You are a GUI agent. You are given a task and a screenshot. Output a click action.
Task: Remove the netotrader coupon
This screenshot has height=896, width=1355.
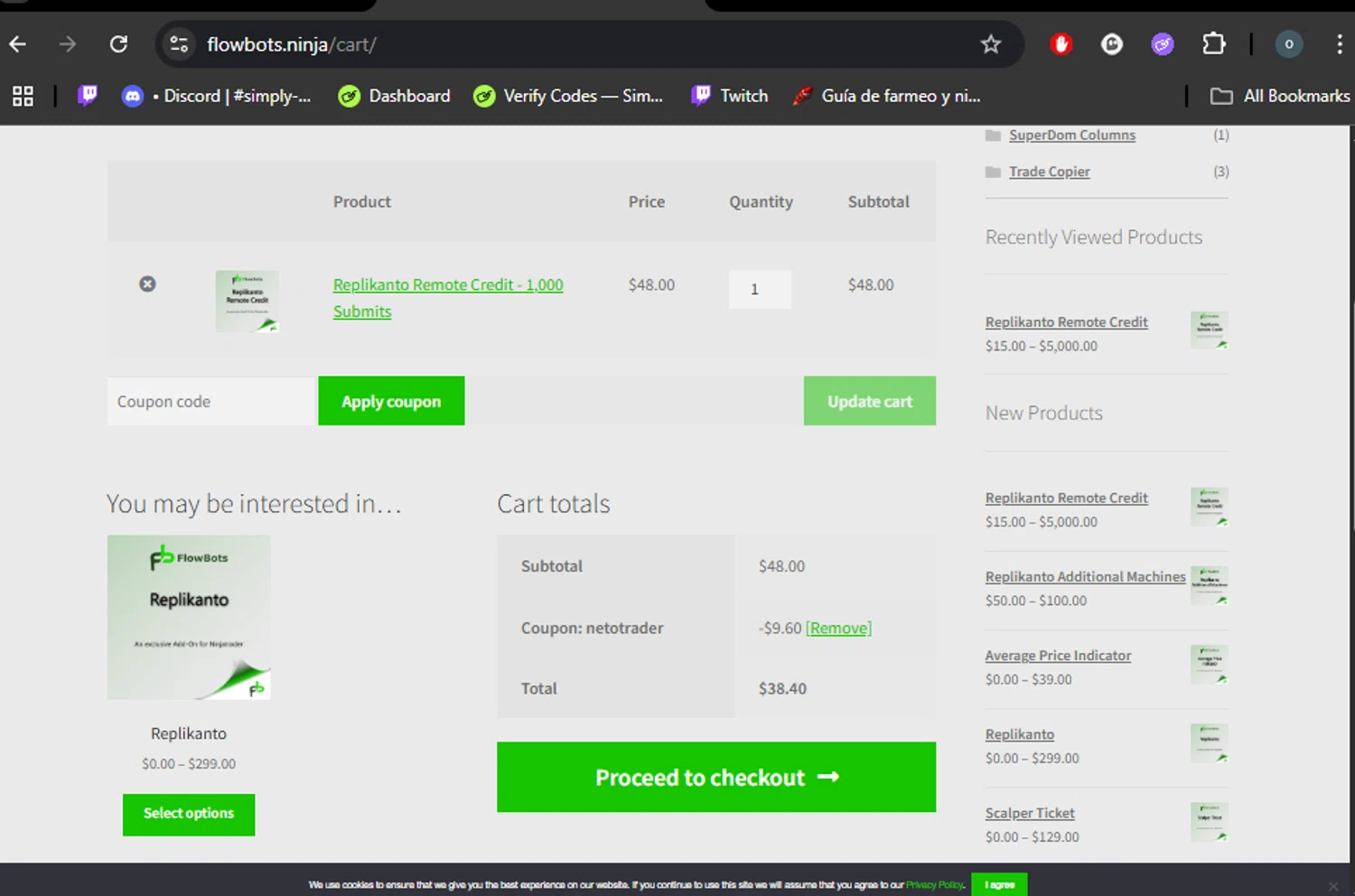click(x=838, y=628)
